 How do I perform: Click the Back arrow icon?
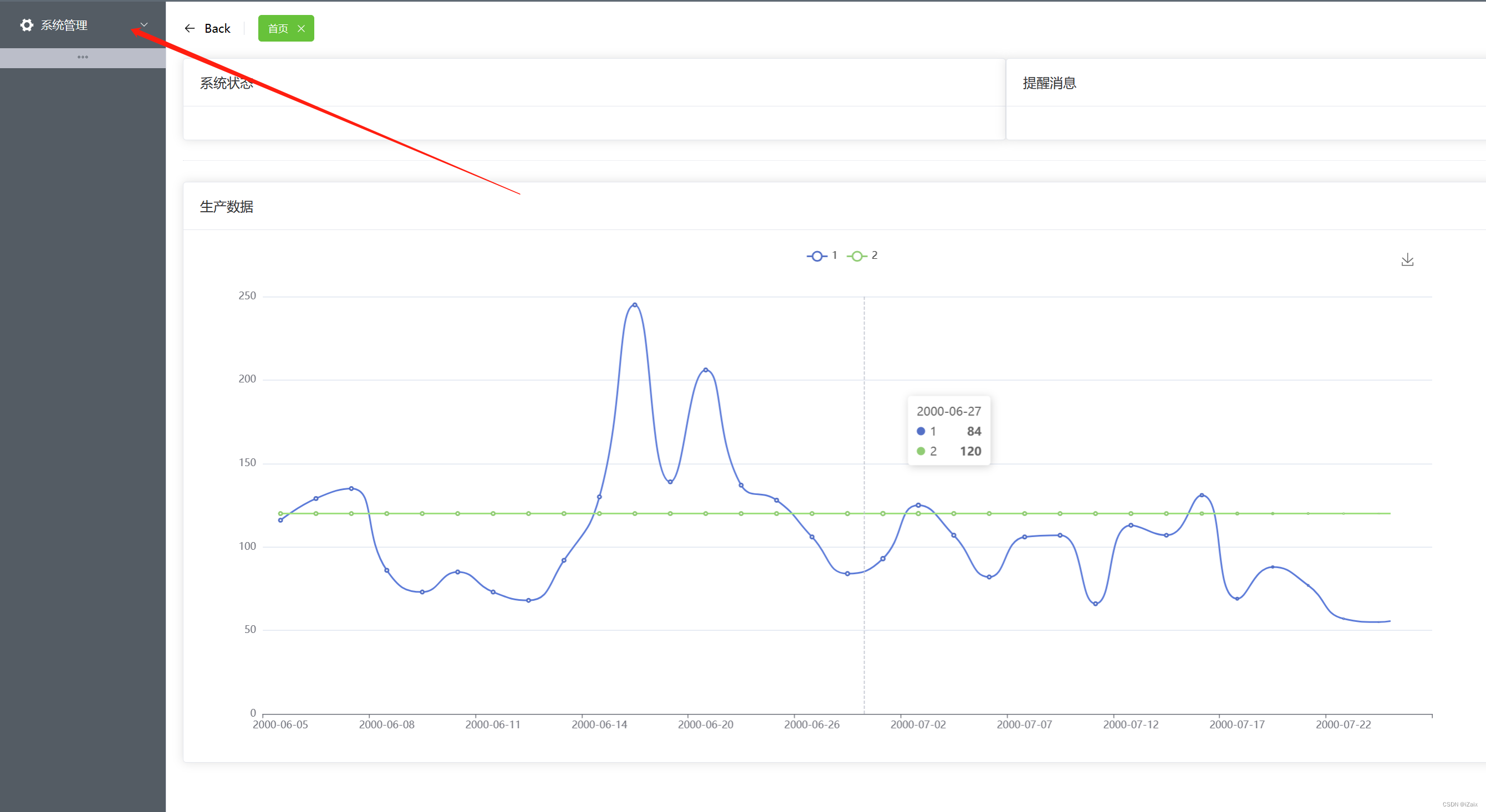190,28
